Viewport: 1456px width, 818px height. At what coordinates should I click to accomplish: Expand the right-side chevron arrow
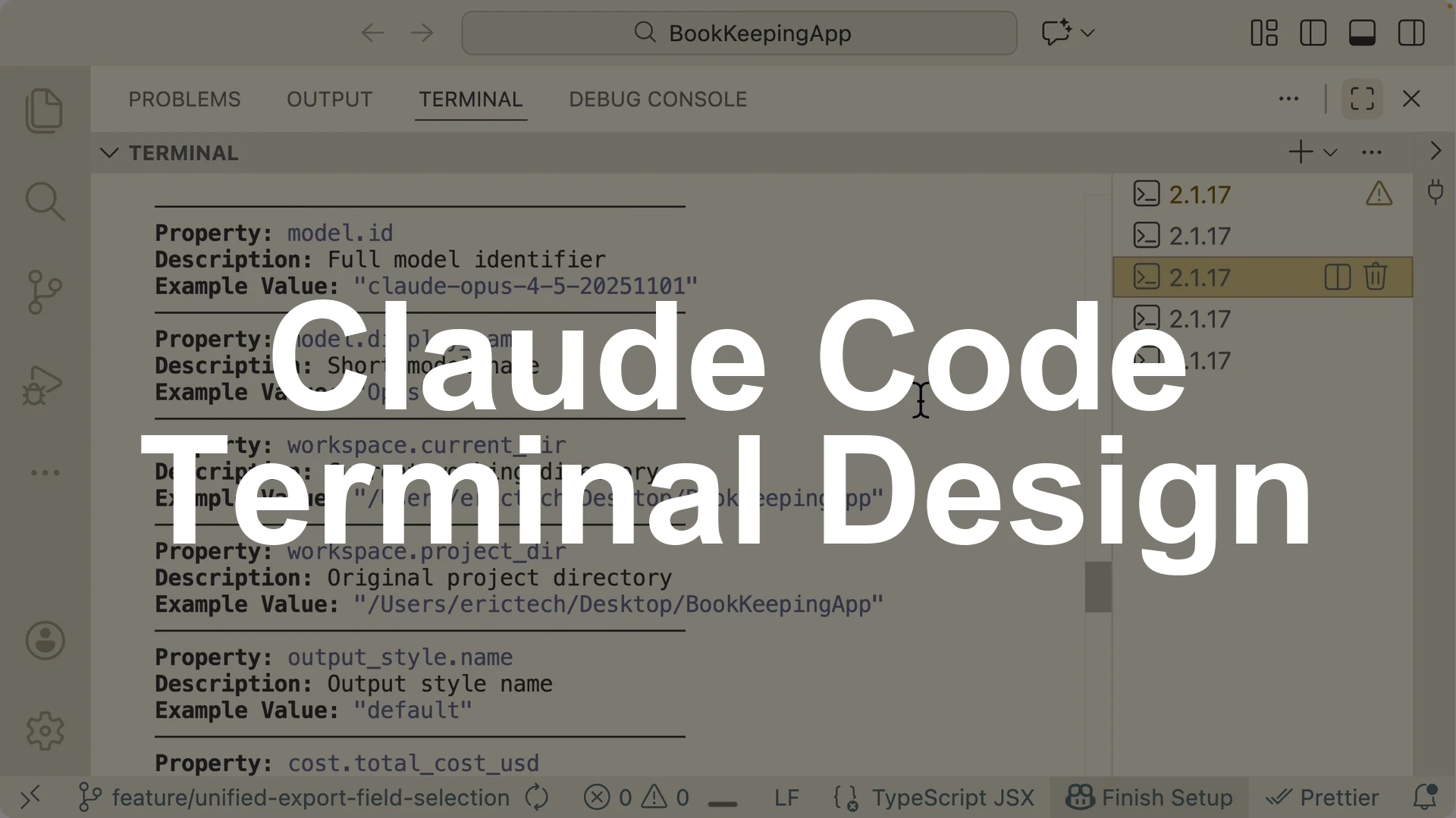[1436, 151]
